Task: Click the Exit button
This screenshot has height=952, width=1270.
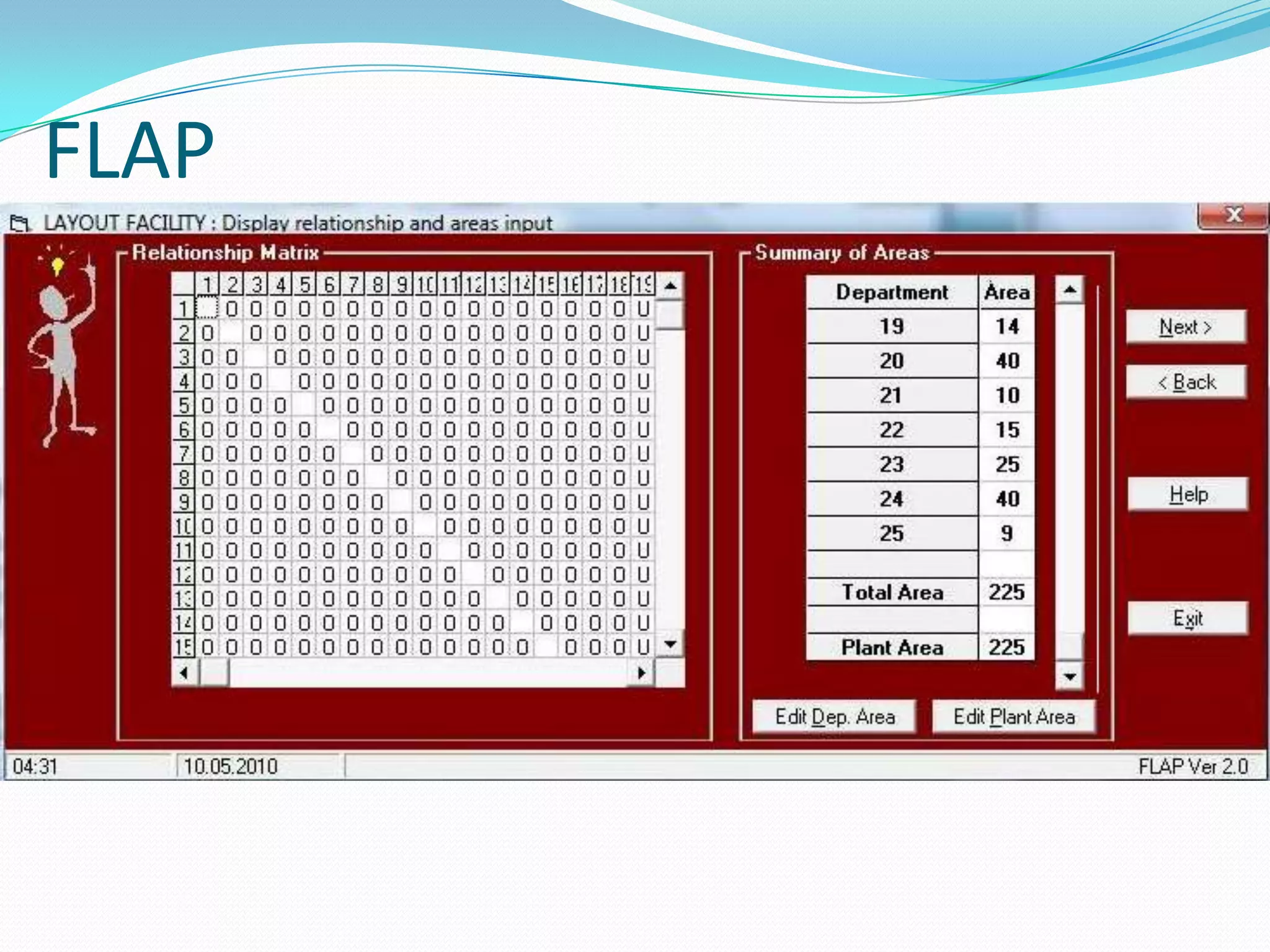Action: click(x=1188, y=618)
